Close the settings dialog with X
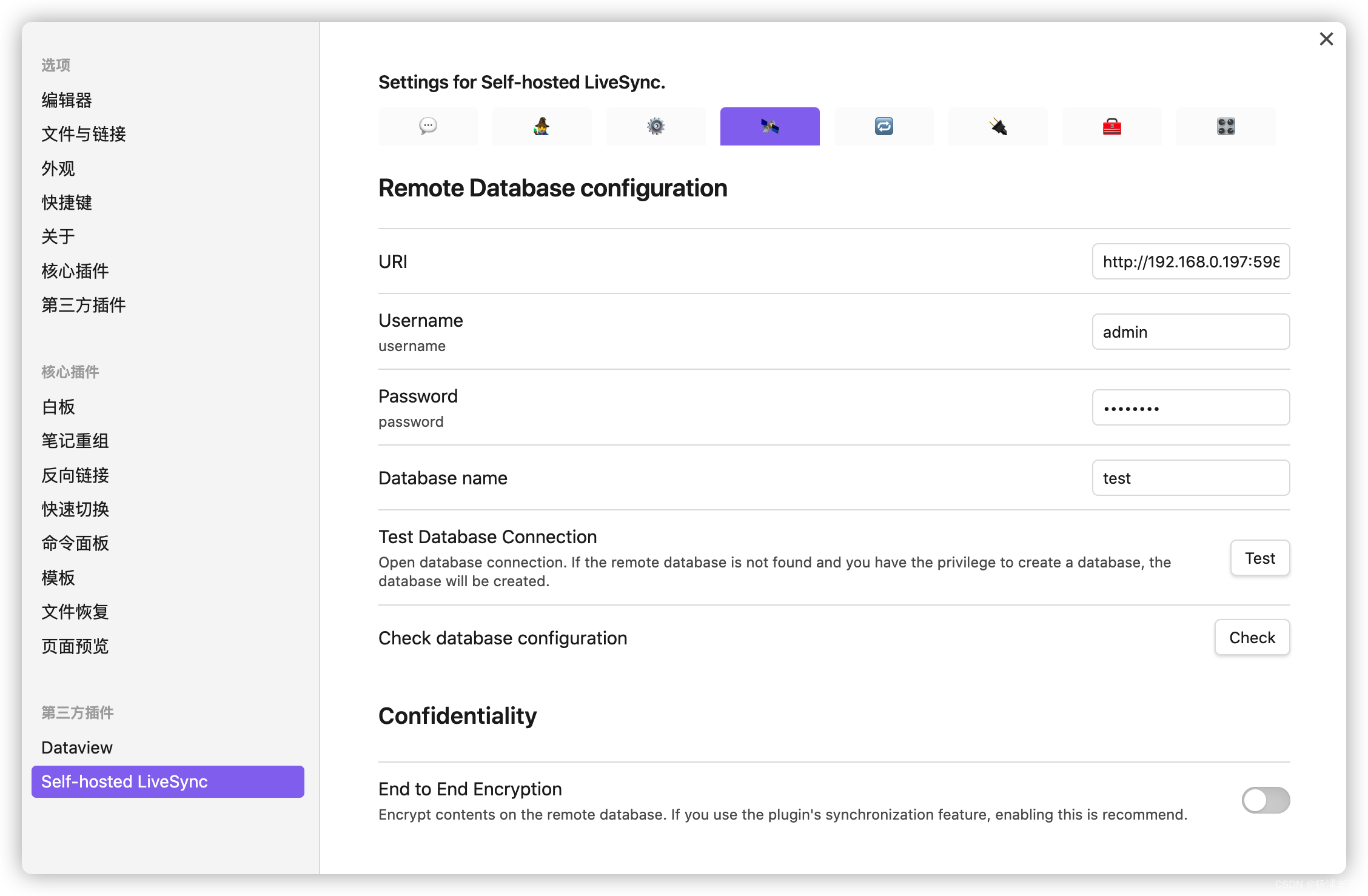1368x896 pixels. [x=1326, y=39]
